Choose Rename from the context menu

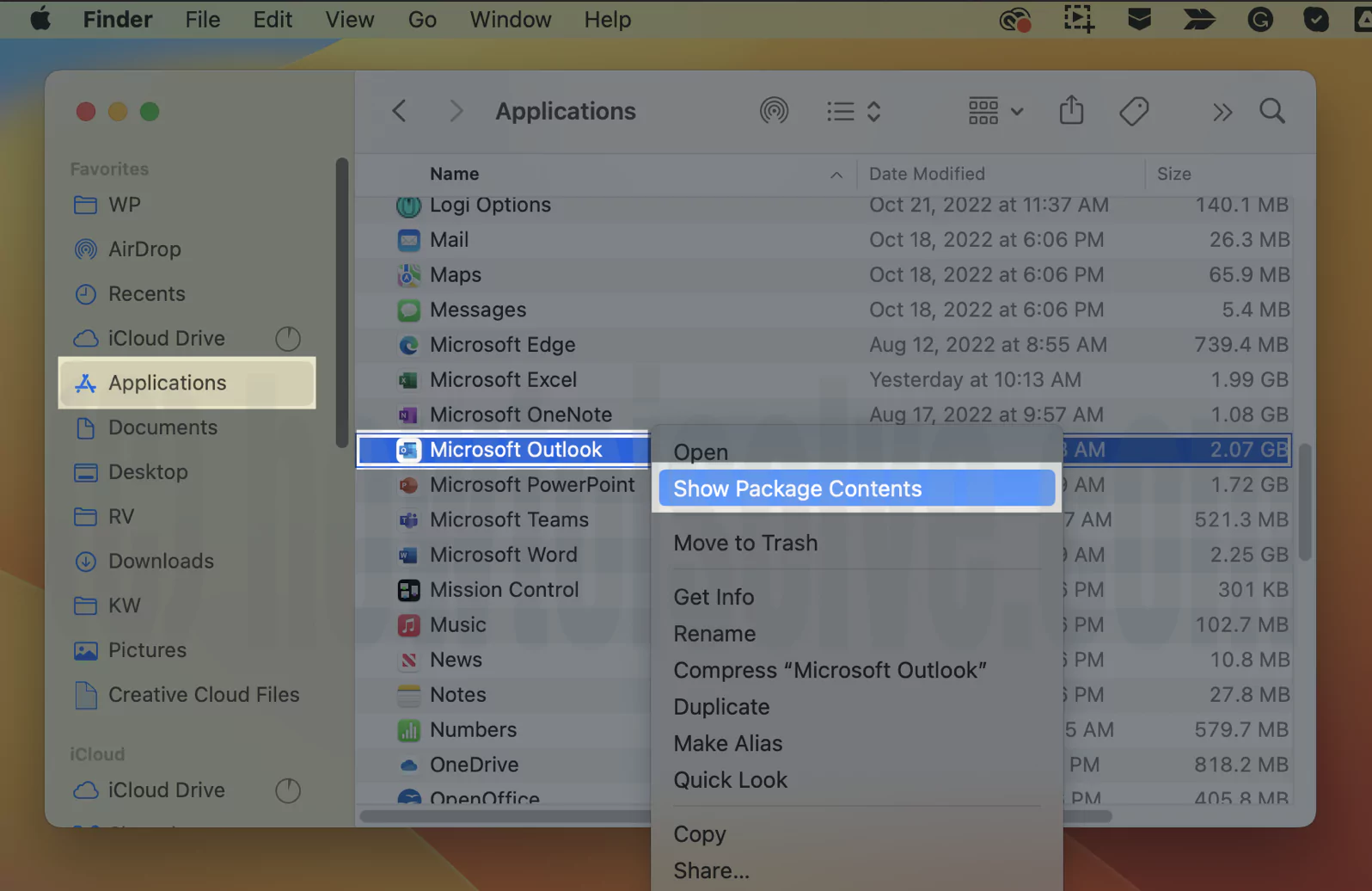click(714, 634)
